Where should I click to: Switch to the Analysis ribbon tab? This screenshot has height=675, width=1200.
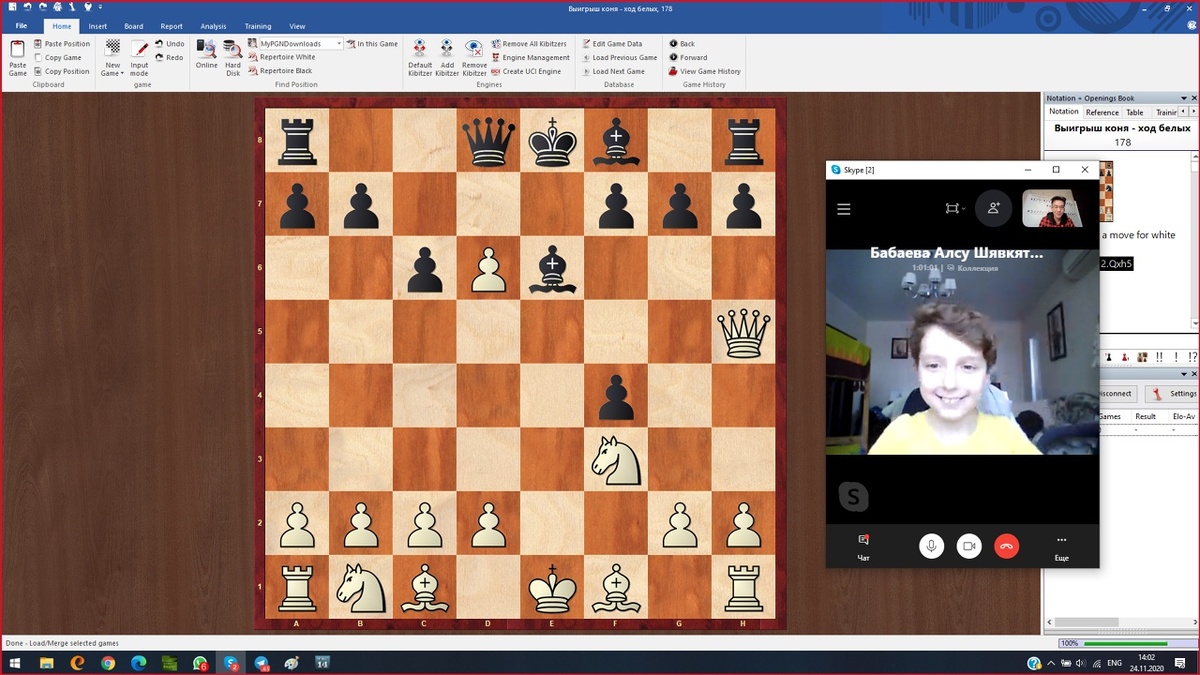pyautogui.click(x=213, y=26)
